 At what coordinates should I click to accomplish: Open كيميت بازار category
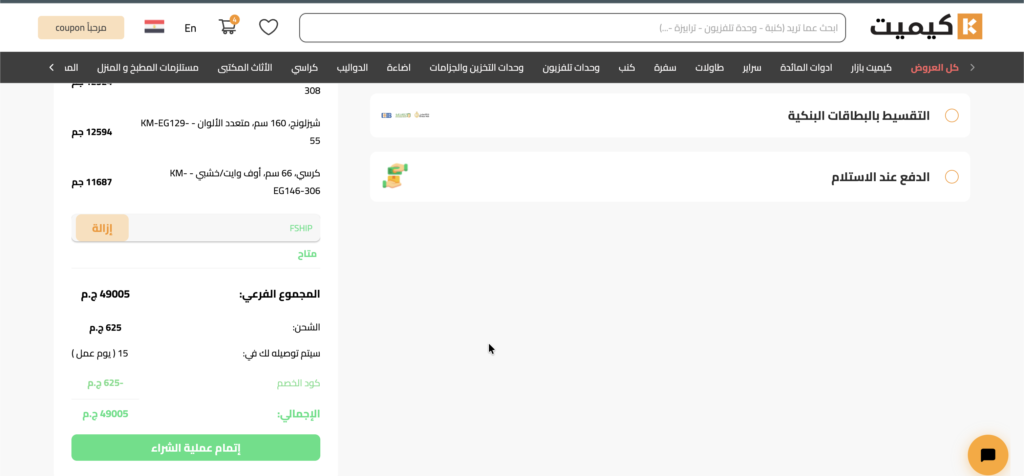(x=871, y=68)
